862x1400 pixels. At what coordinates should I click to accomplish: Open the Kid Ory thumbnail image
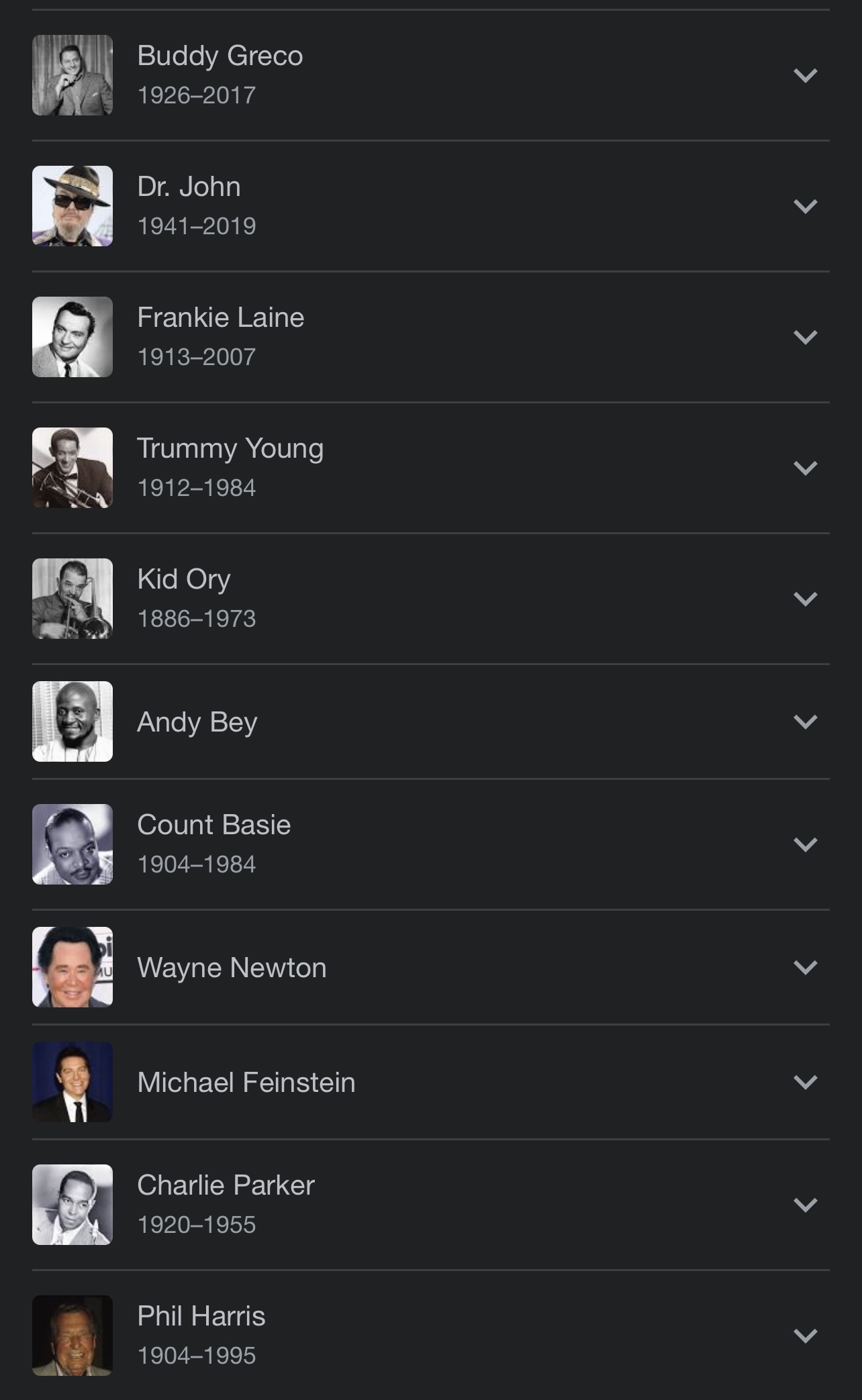tap(73, 599)
